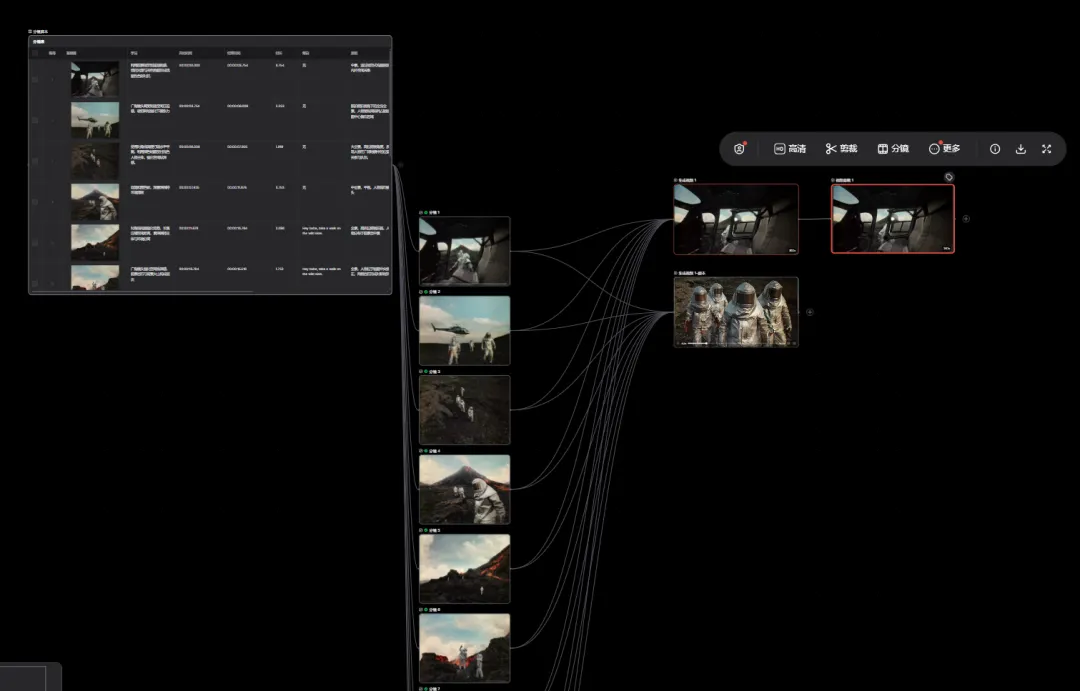Click the tag icon above the selected node
This screenshot has width=1080, height=691.
tap(949, 177)
